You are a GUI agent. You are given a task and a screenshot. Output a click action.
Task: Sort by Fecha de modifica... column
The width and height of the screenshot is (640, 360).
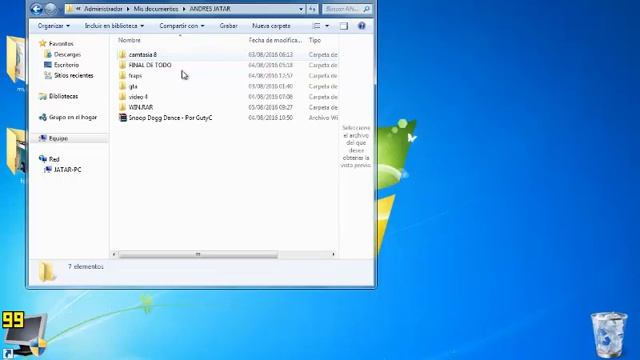275,40
